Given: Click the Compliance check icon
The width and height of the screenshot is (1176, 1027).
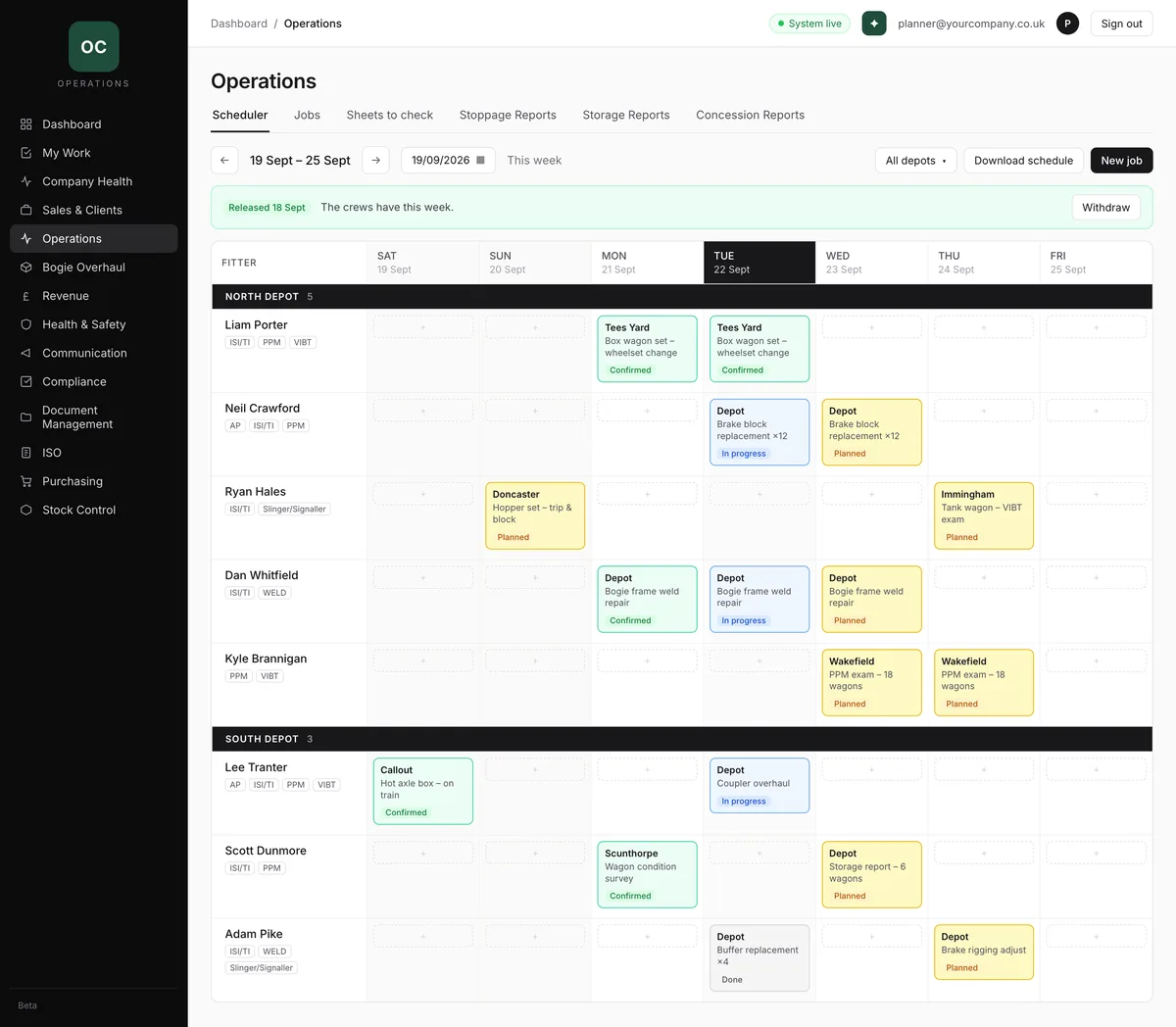Looking at the screenshot, I should pos(26,381).
